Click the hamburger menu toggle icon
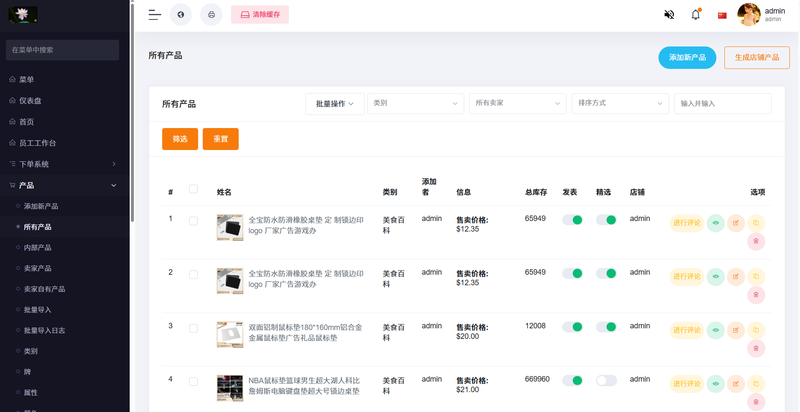The height and width of the screenshot is (412, 800). tap(154, 15)
